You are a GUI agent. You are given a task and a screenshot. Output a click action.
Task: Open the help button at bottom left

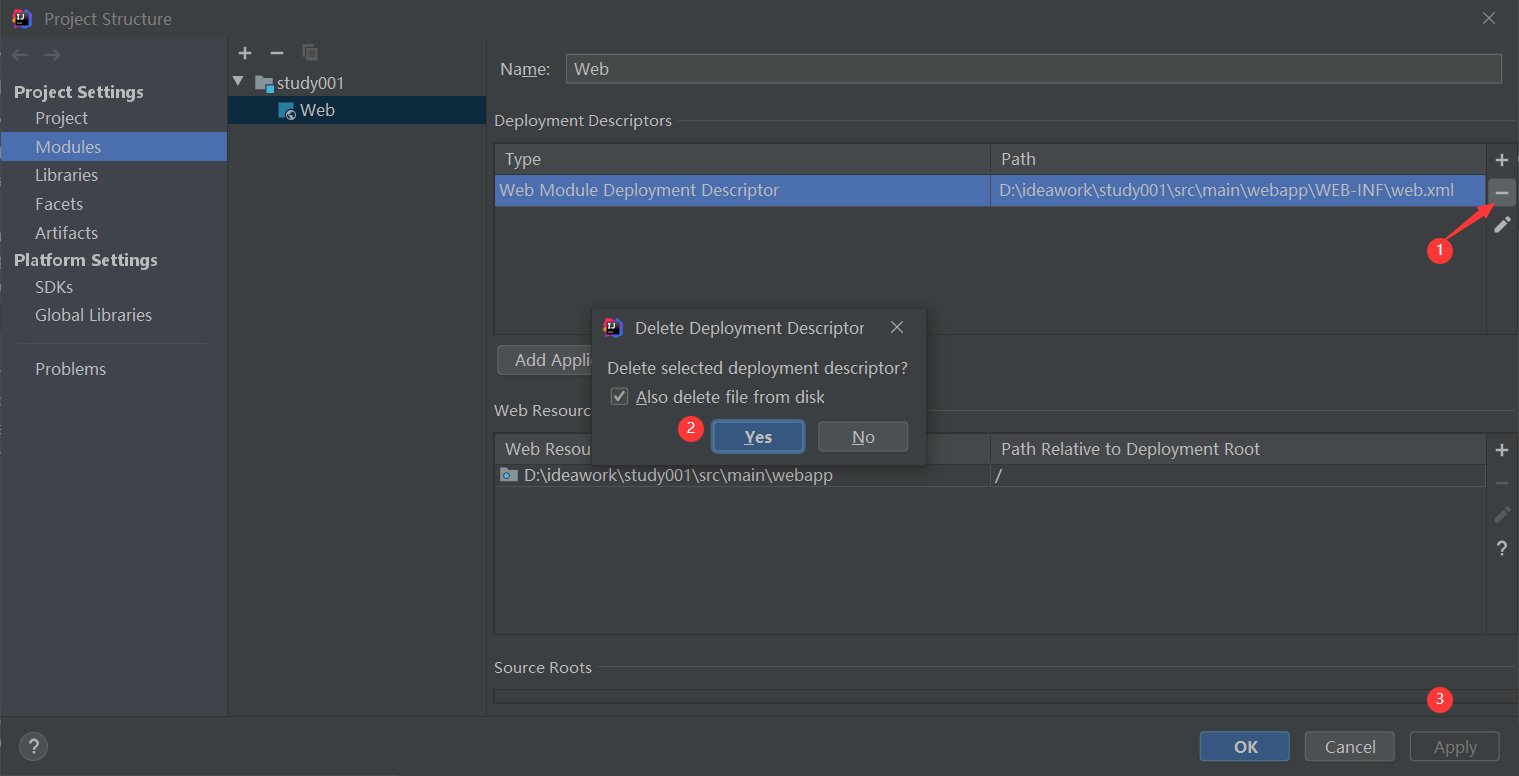pyautogui.click(x=33, y=746)
